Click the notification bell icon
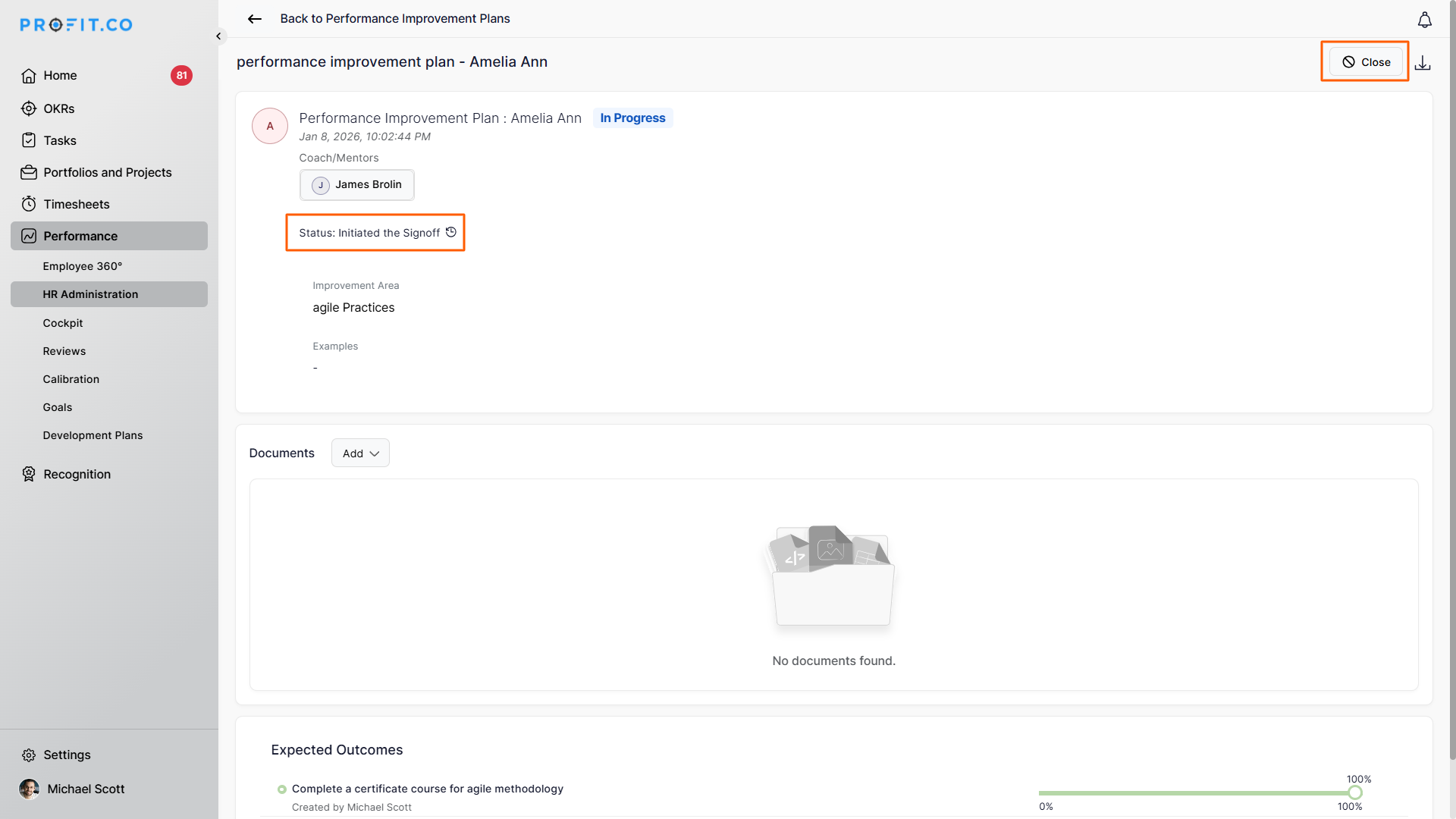The image size is (1456, 819). point(1424,20)
